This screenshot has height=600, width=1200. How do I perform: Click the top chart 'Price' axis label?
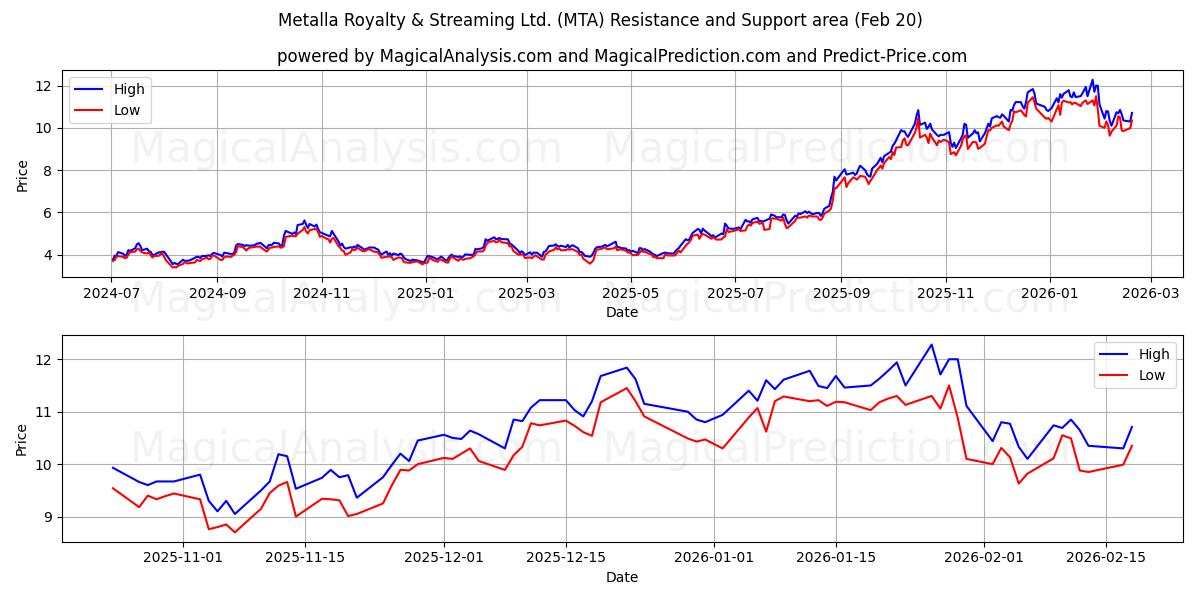[23, 175]
